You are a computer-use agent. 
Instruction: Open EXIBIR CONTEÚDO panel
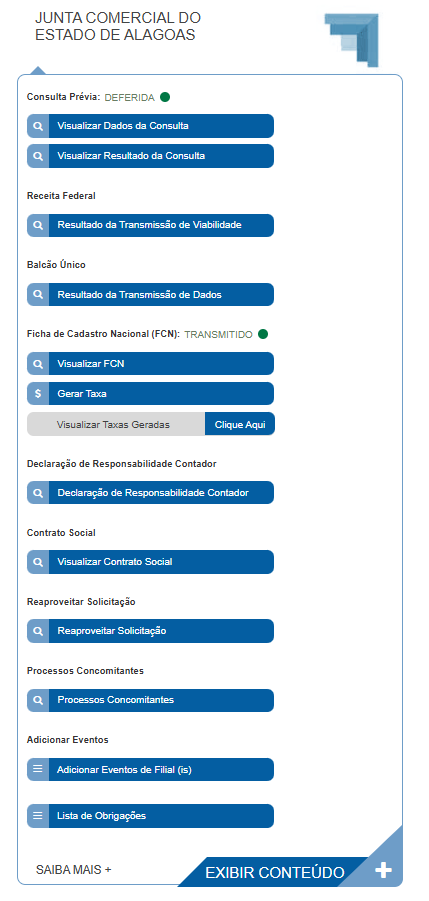(x=275, y=872)
